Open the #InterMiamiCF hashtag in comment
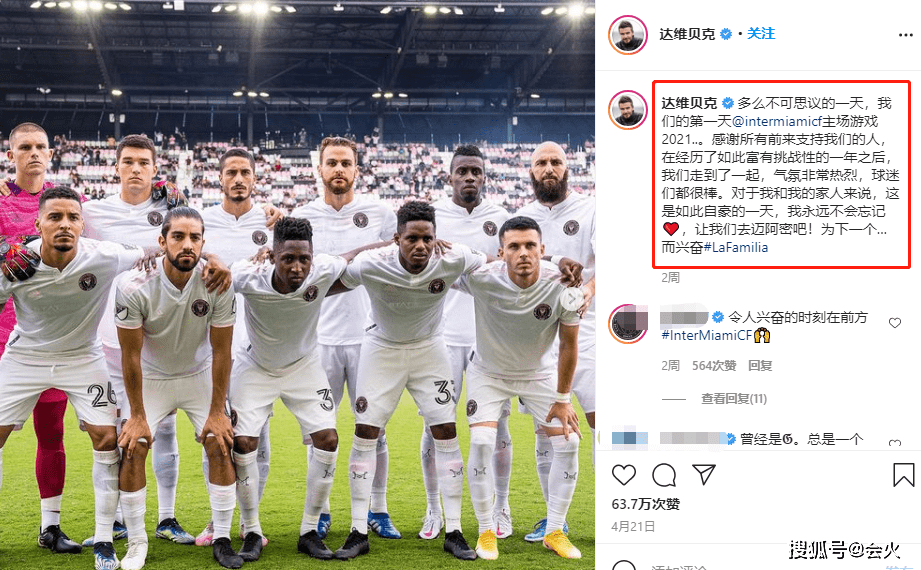 click(x=707, y=336)
